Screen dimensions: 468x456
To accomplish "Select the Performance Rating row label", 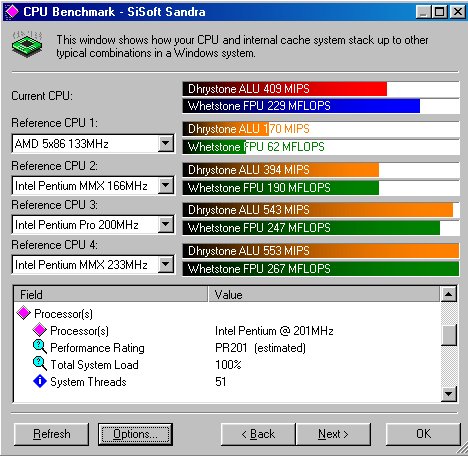I will 97,348.
